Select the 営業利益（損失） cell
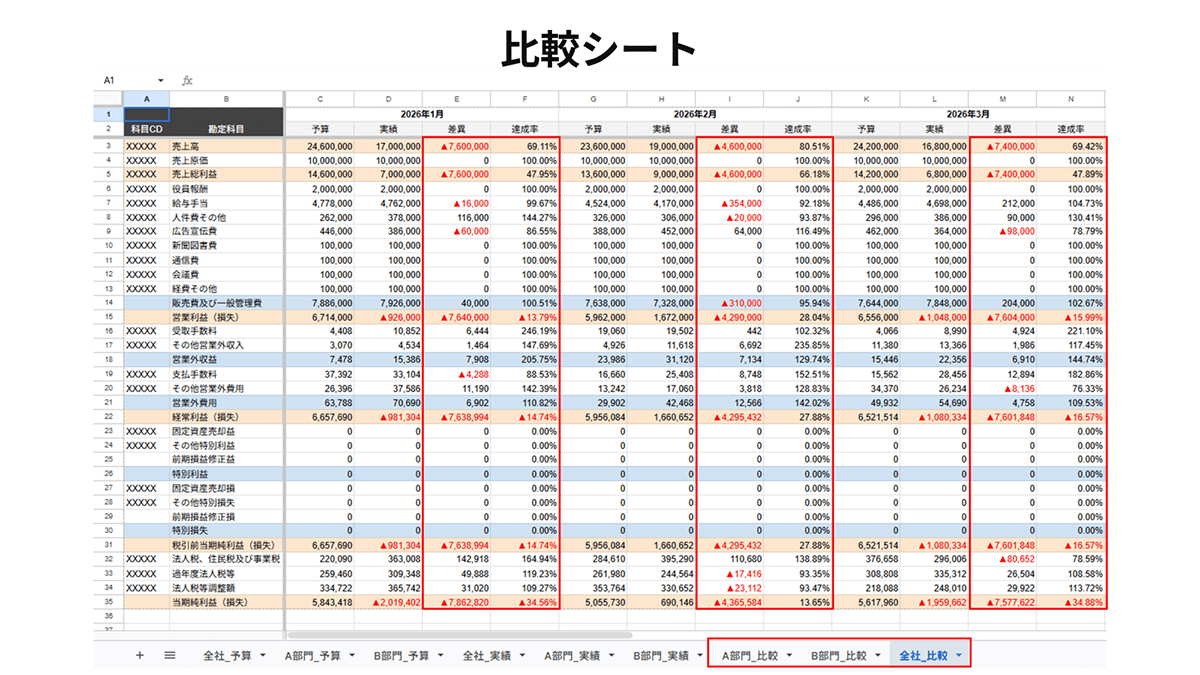The image size is (1200, 675). pyautogui.click(x=226, y=315)
